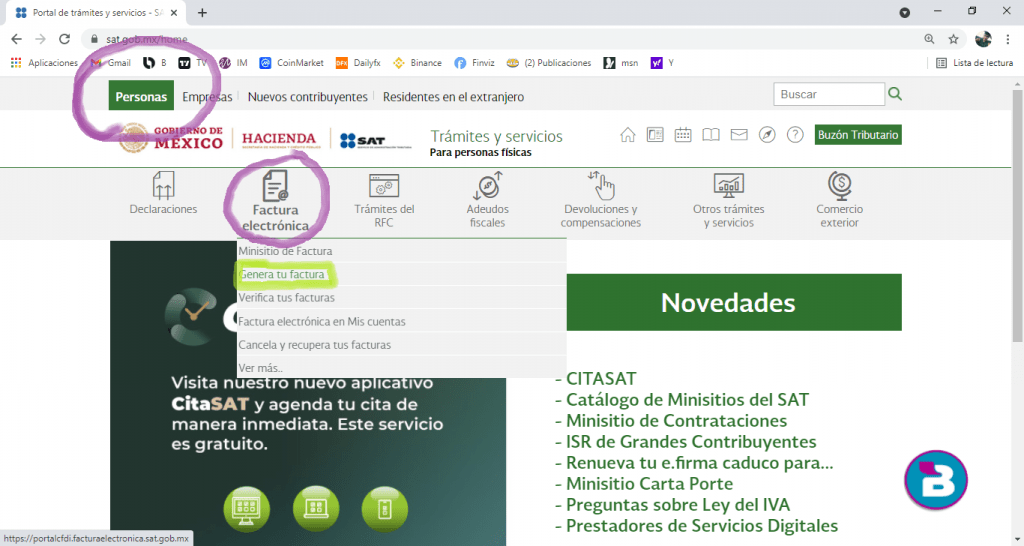Open Finviz bookmark

475,63
